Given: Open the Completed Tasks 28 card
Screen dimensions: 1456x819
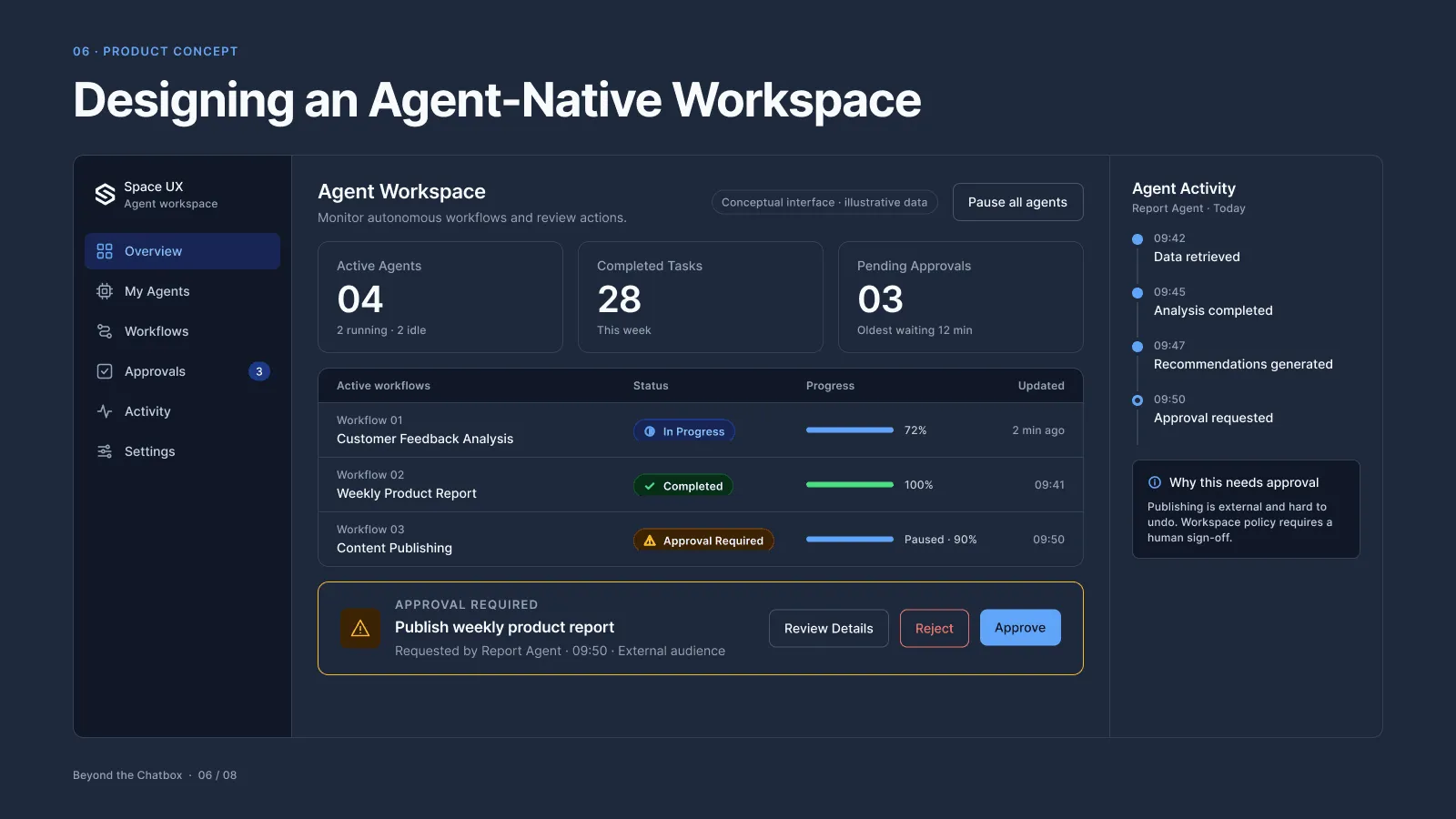Looking at the screenshot, I should point(701,297).
